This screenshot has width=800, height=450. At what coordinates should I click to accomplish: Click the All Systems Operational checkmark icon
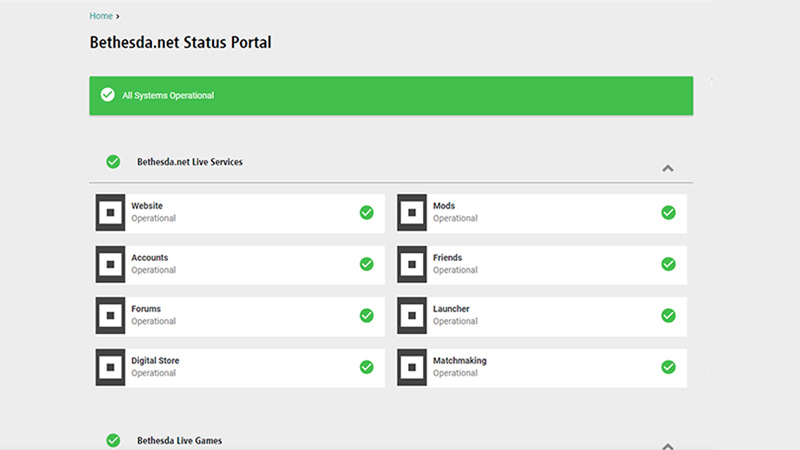[x=108, y=95]
